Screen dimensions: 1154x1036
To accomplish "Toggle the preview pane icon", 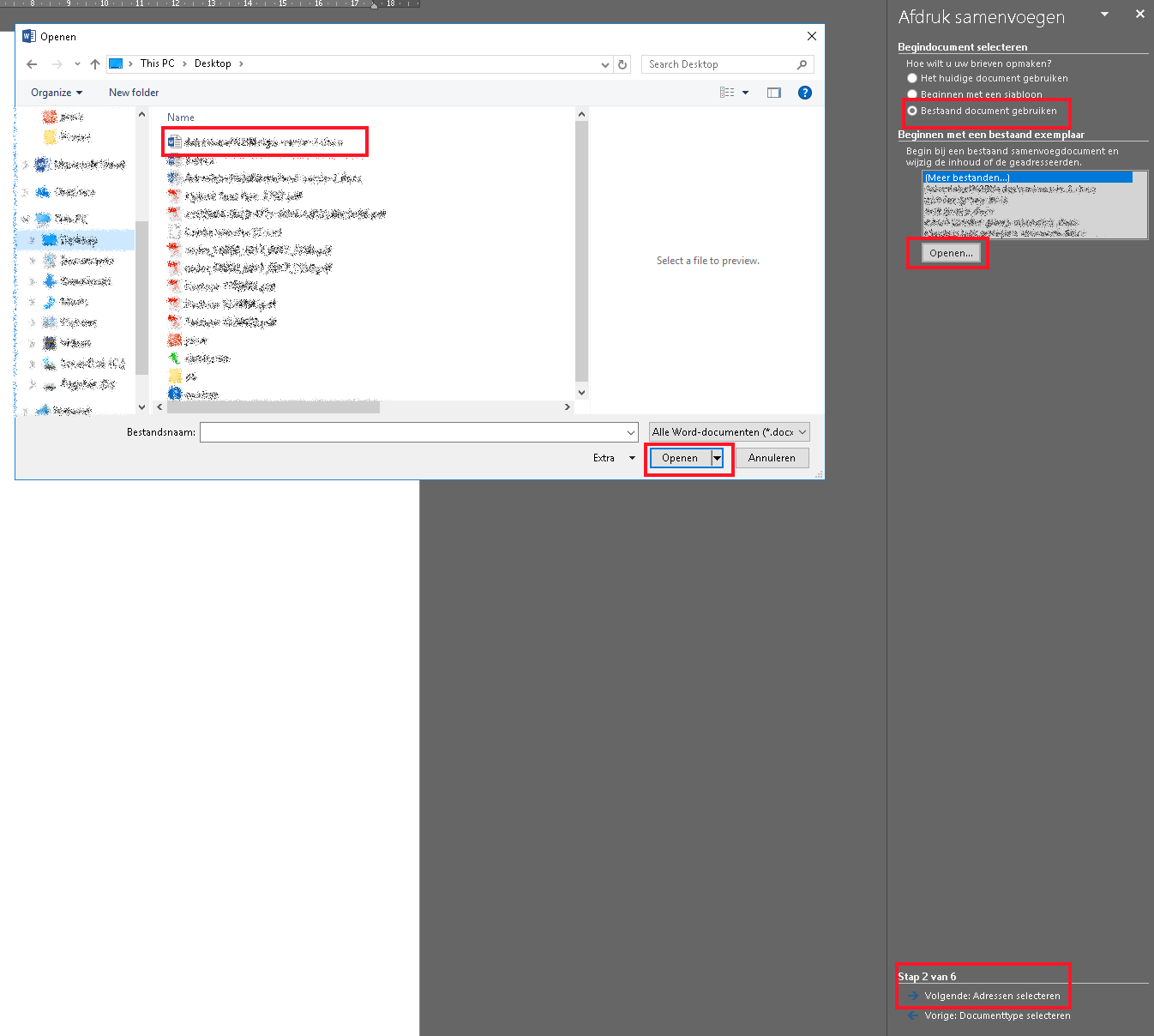I will 774,93.
